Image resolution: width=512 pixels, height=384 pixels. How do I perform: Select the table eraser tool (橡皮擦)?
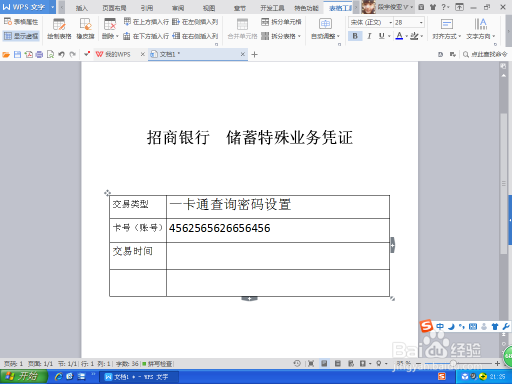click(85, 29)
